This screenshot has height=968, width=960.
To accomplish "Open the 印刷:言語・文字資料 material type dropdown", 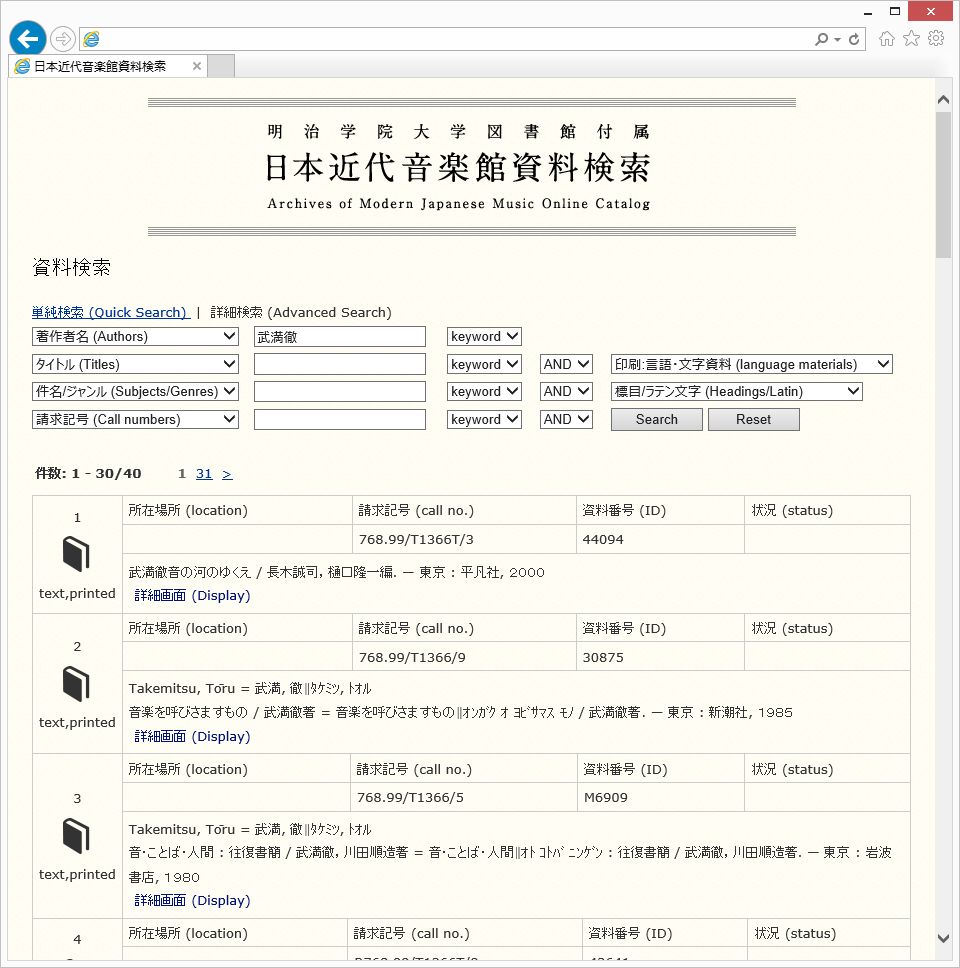I will click(751, 365).
